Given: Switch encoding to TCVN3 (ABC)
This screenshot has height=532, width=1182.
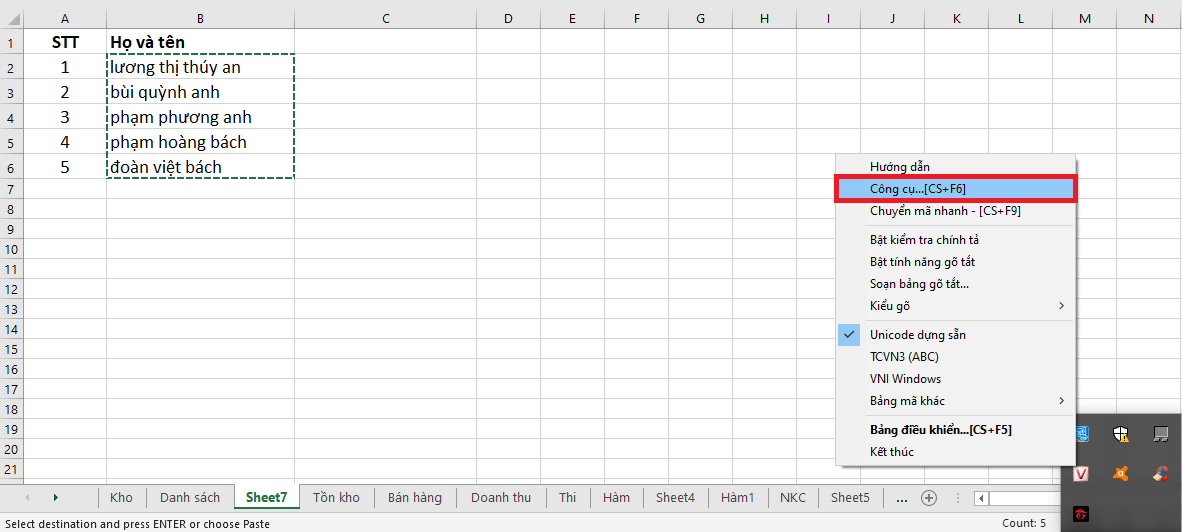Looking at the screenshot, I should click(x=904, y=357).
